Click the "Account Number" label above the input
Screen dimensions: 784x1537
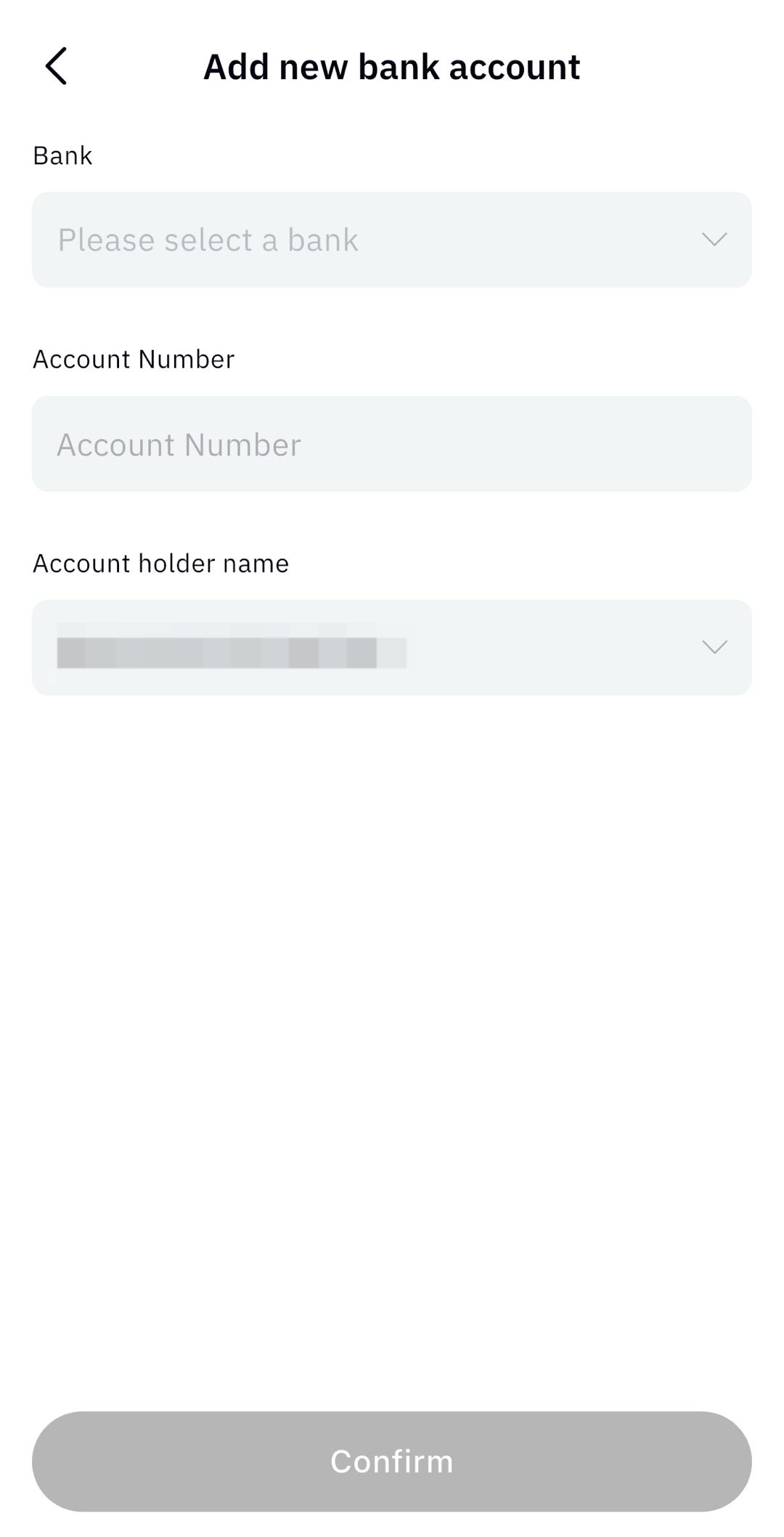[134, 359]
